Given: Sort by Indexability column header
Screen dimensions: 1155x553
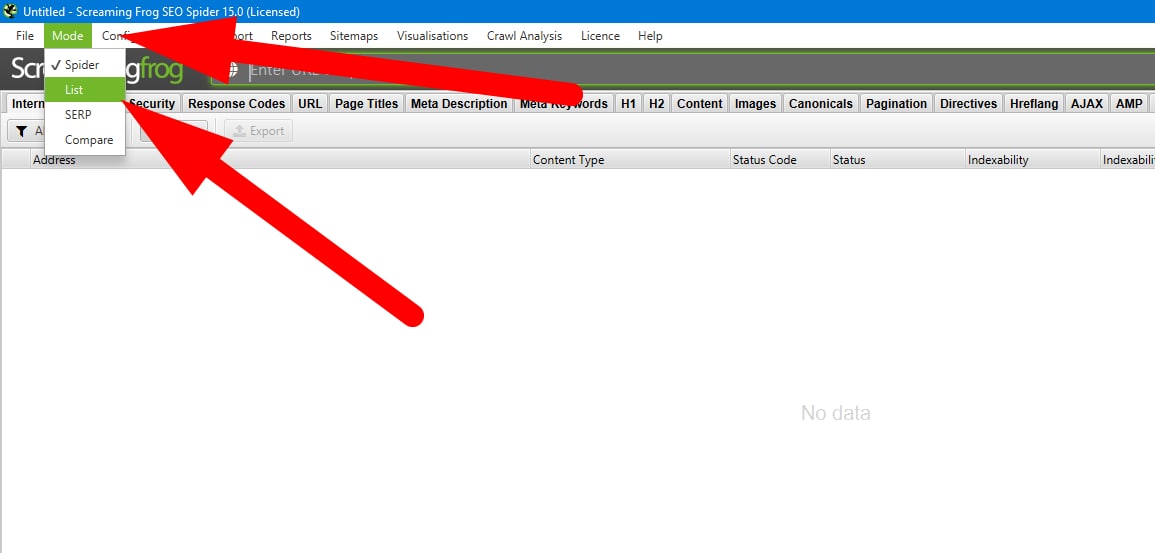Looking at the screenshot, I should tap(1032, 160).
